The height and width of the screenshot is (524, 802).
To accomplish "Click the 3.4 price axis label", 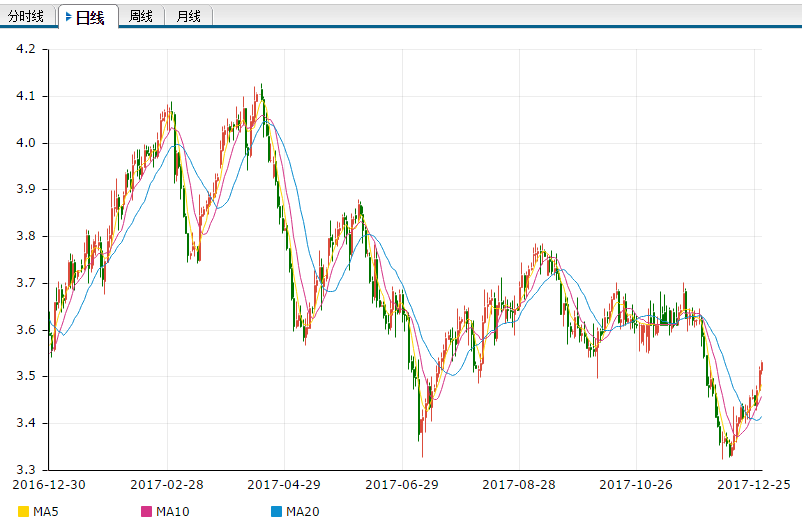I will pos(26,423).
